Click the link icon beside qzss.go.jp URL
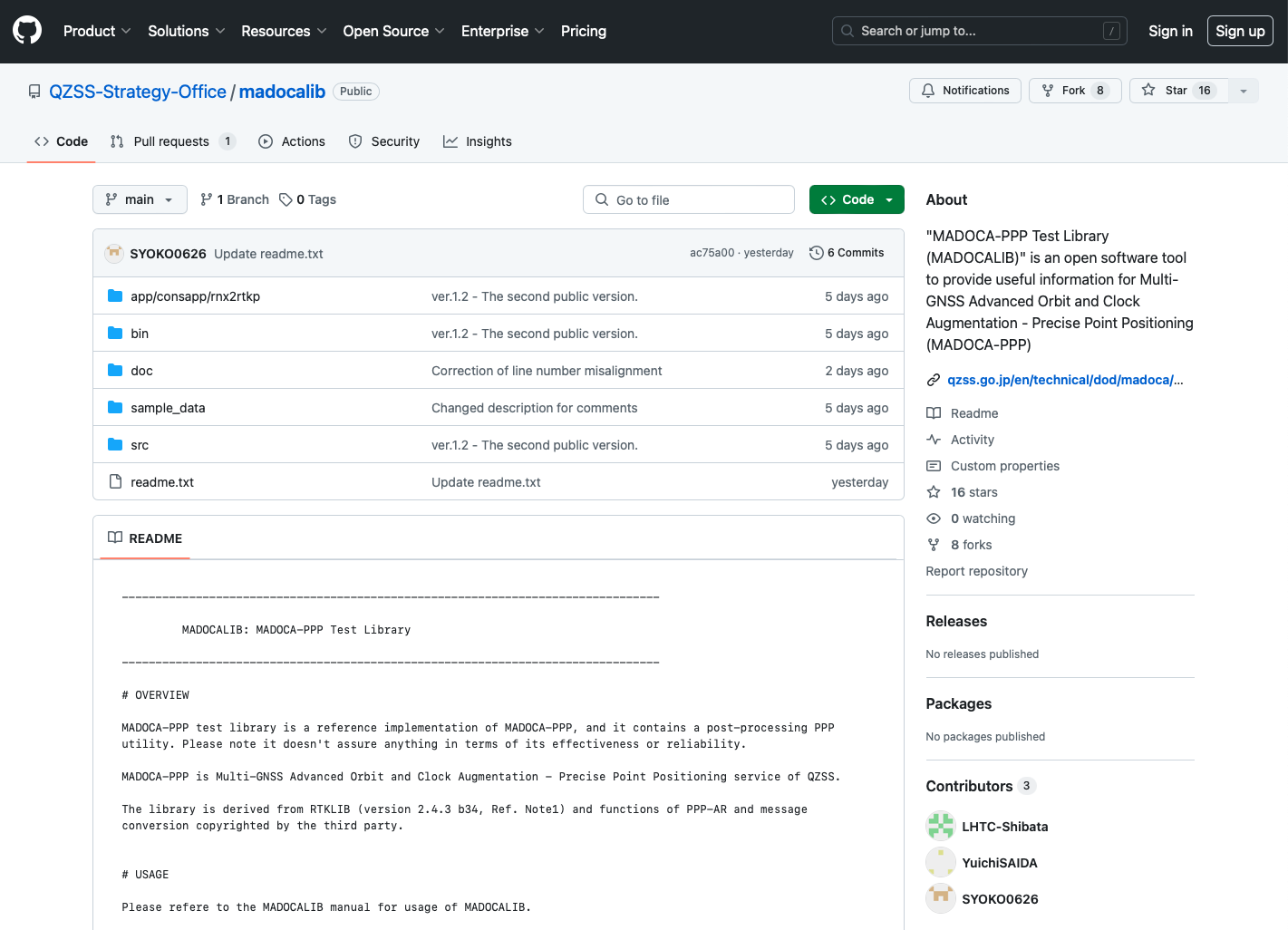Image resolution: width=1288 pixels, height=930 pixels. pyautogui.click(x=934, y=380)
